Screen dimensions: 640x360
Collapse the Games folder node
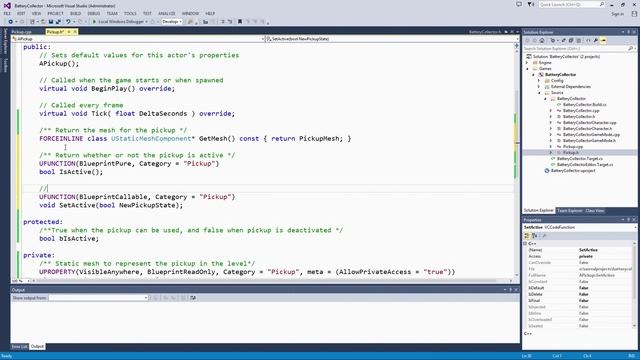527,69
